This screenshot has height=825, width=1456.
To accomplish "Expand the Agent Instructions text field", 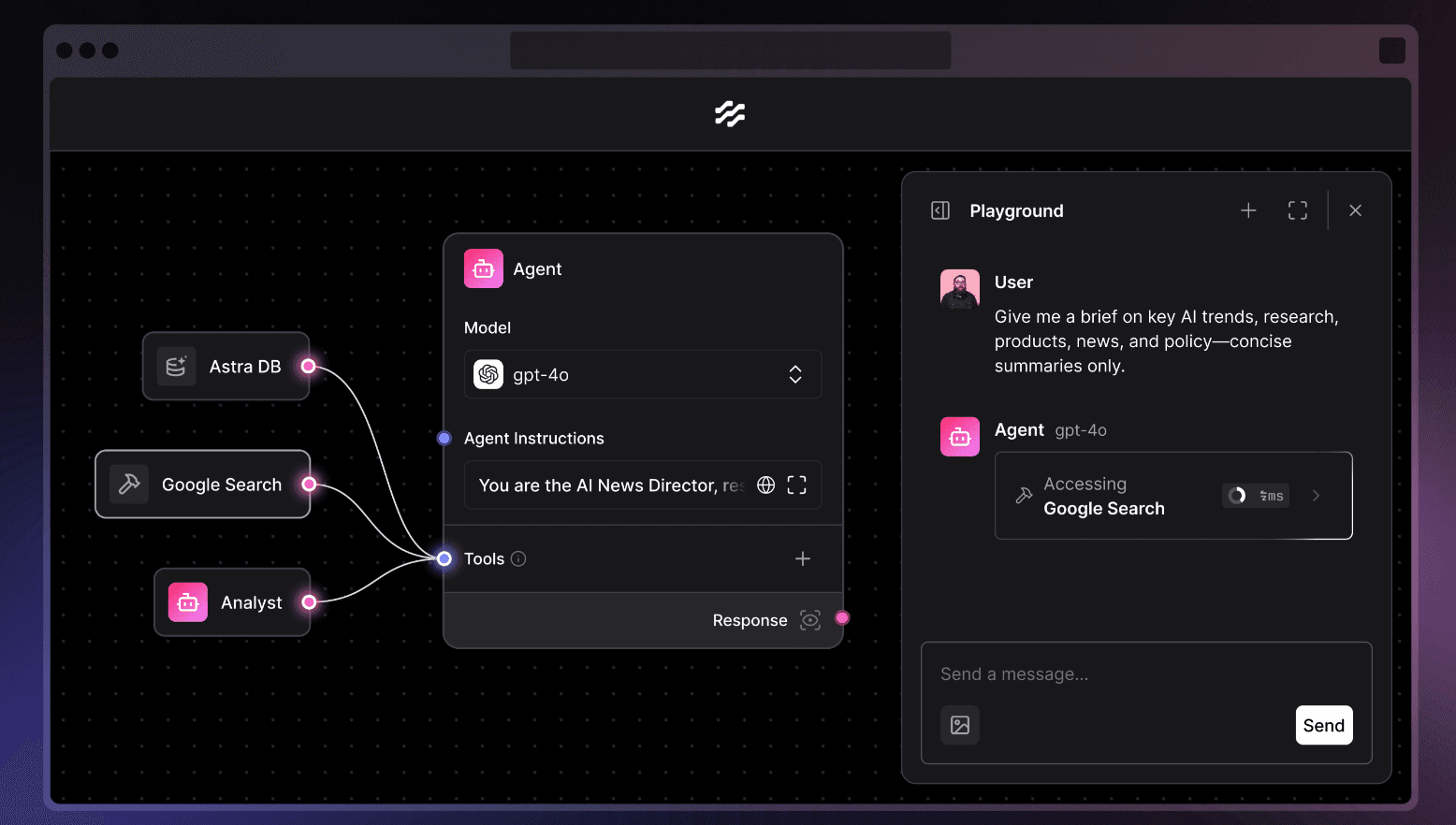I will tap(796, 485).
